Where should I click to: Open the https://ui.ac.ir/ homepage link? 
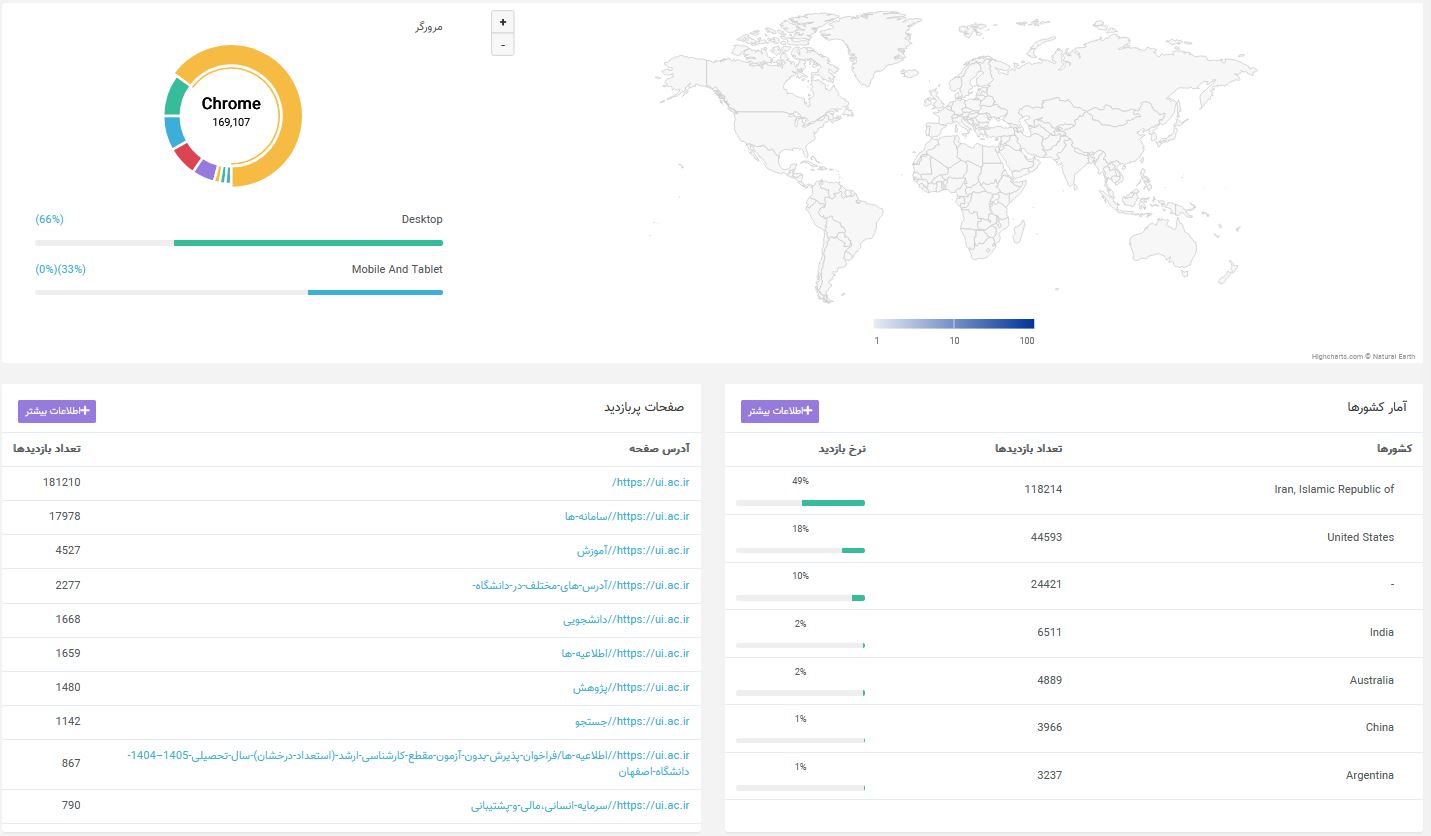point(651,482)
